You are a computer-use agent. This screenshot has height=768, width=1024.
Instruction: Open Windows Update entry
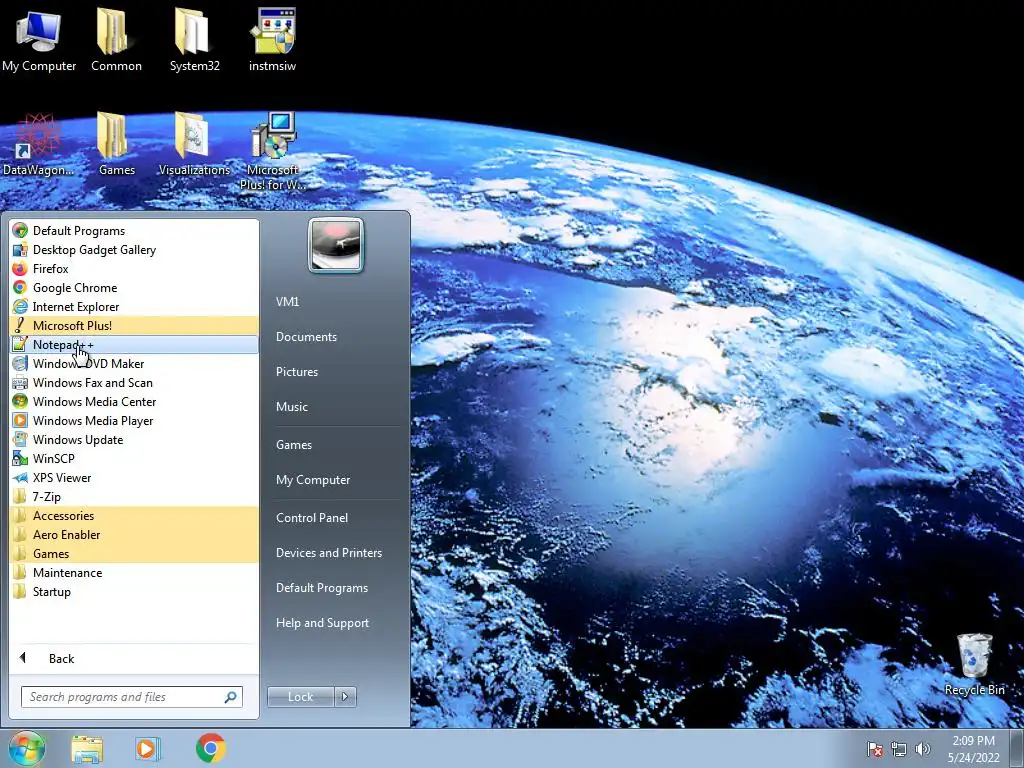pos(135,440)
